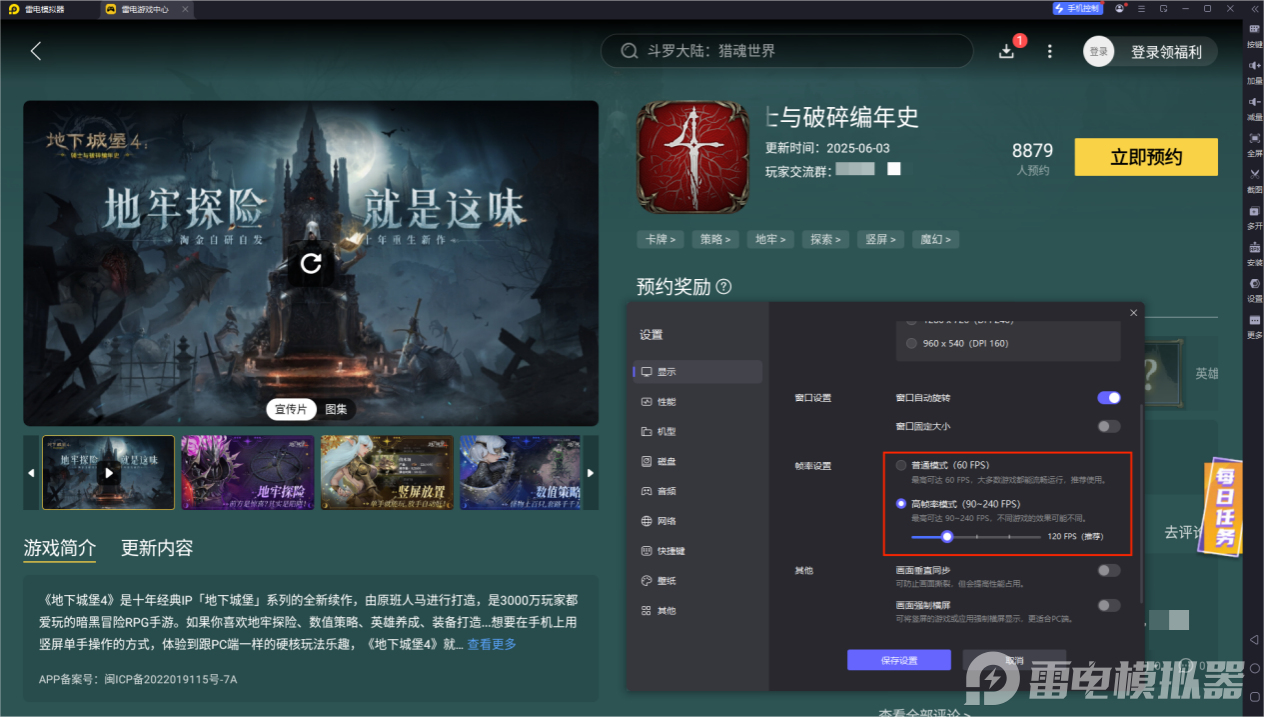Open downloads icon with red badge
Image resolution: width=1264 pixels, height=717 pixels.
(x=1007, y=51)
